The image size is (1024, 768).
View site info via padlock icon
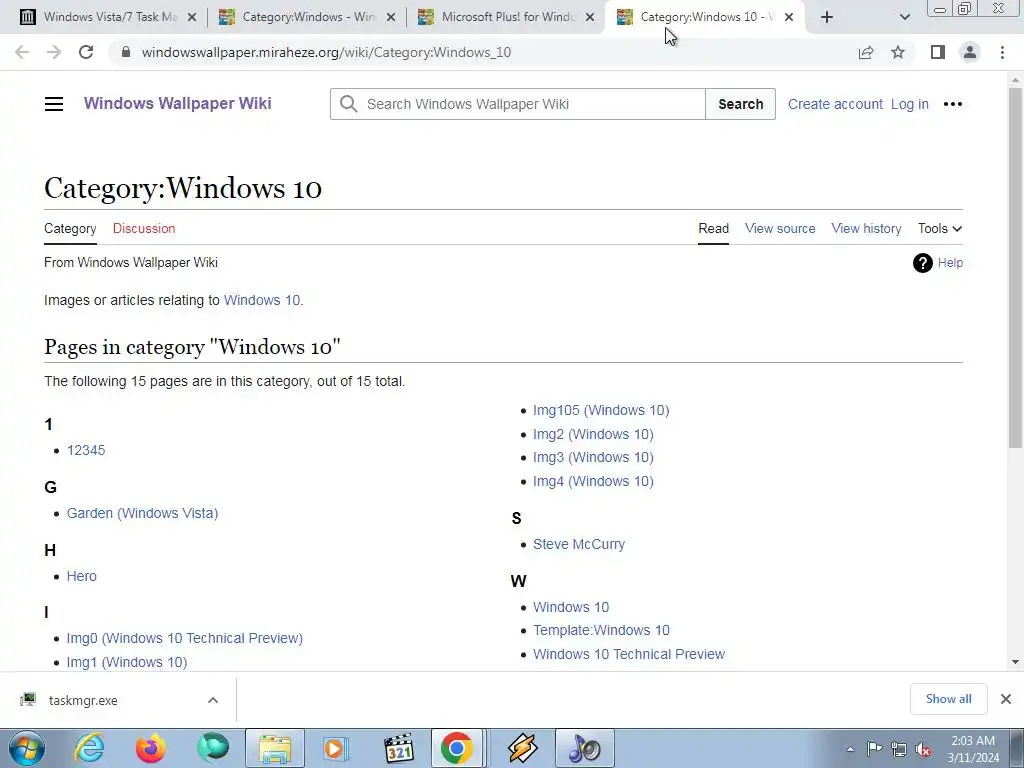pos(127,52)
